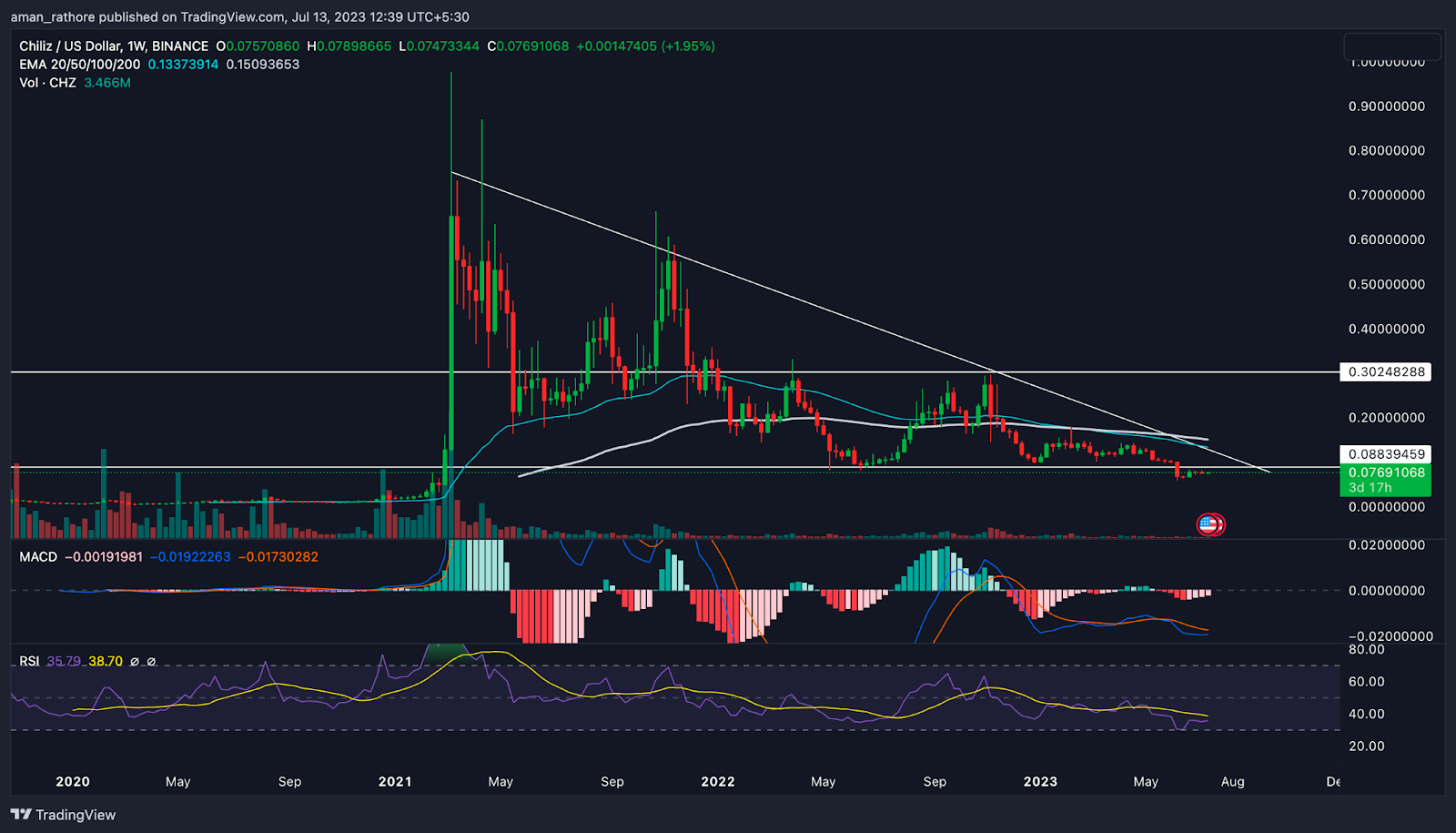Click the 80.00 RSI scale label
Viewport: 1456px width, 833px height.
point(1366,649)
